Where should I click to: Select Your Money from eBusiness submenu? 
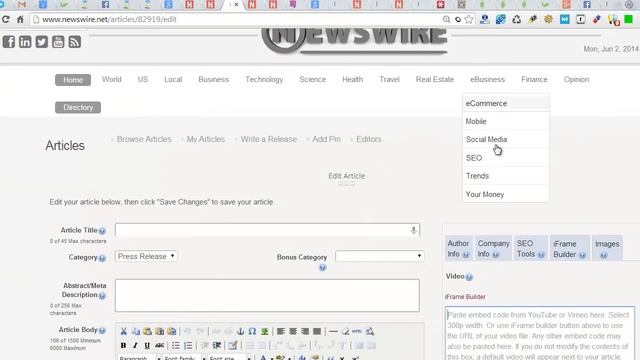(505, 194)
